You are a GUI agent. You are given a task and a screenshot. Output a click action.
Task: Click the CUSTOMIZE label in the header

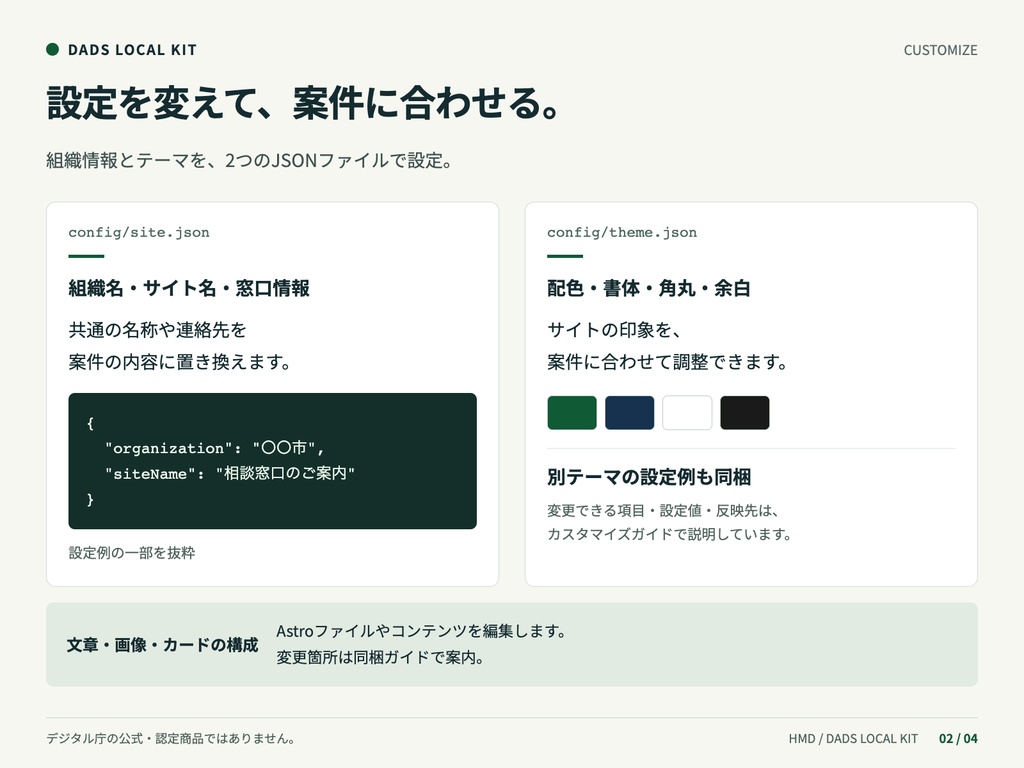click(940, 50)
